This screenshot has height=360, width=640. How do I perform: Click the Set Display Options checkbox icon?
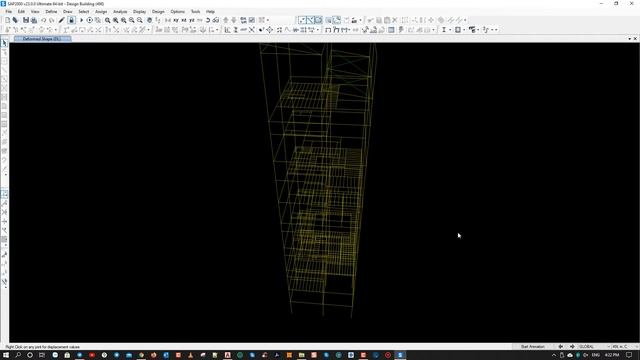click(252, 20)
